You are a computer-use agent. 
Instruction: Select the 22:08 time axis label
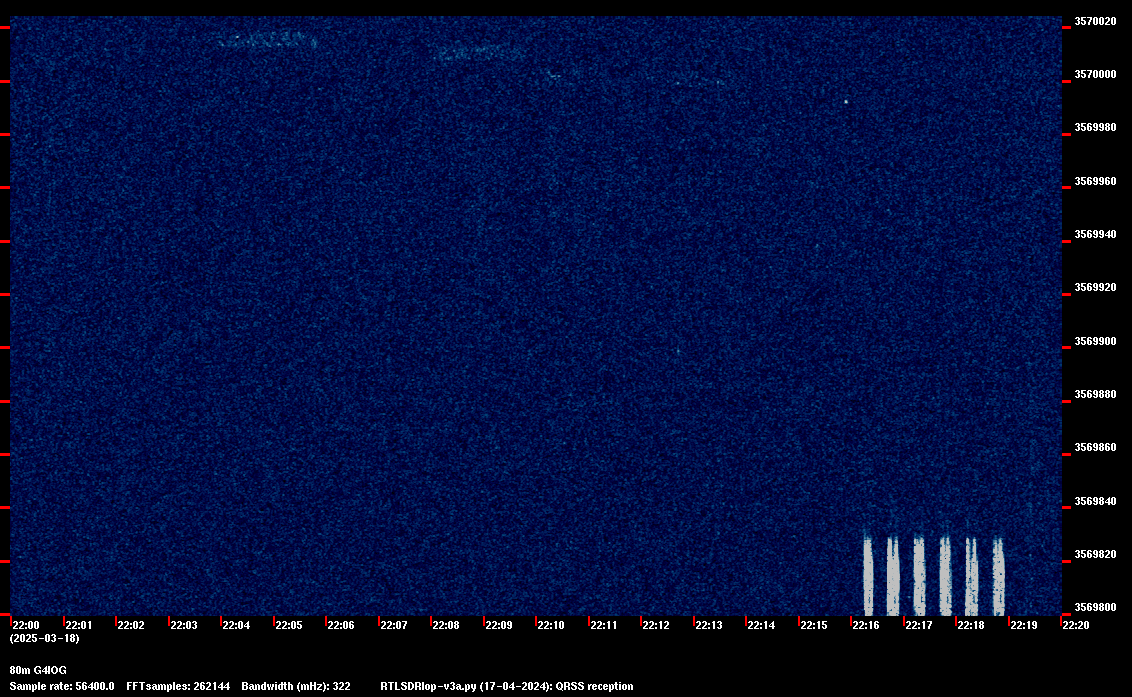[x=445, y=625]
